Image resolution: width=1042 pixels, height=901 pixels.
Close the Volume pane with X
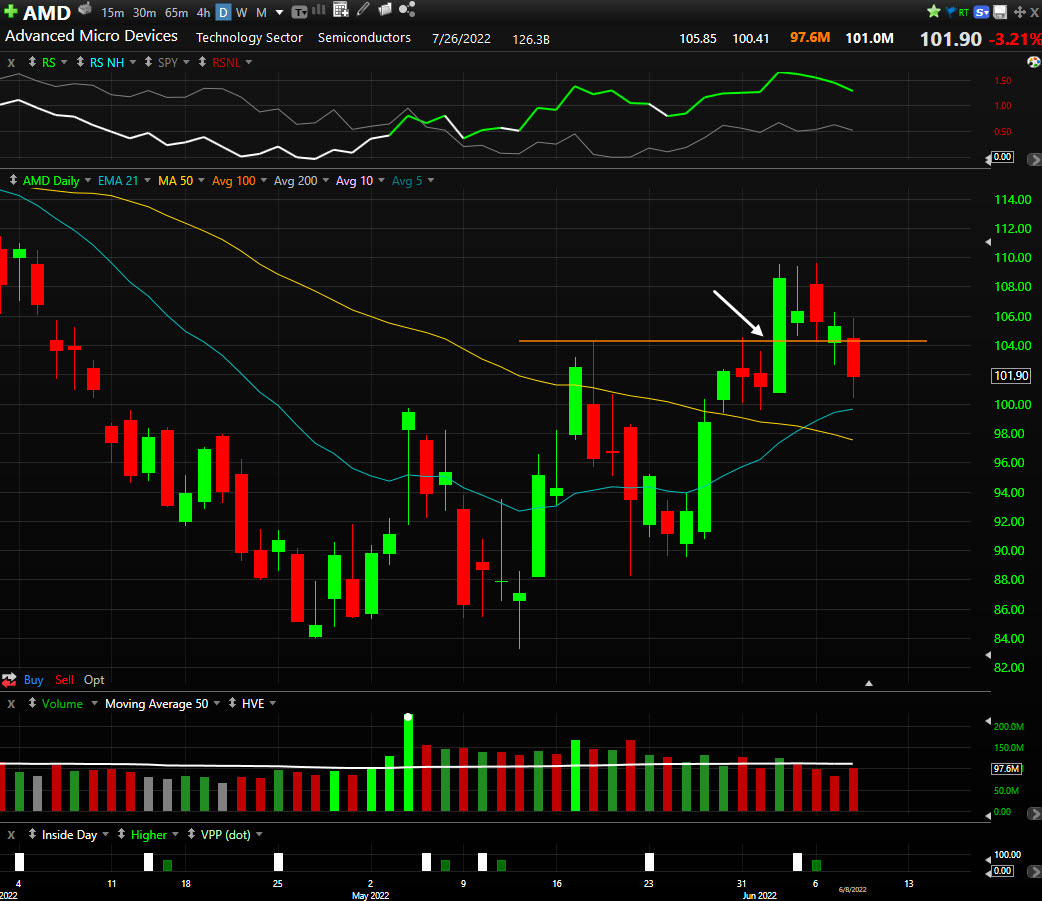(x=11, y=704)
